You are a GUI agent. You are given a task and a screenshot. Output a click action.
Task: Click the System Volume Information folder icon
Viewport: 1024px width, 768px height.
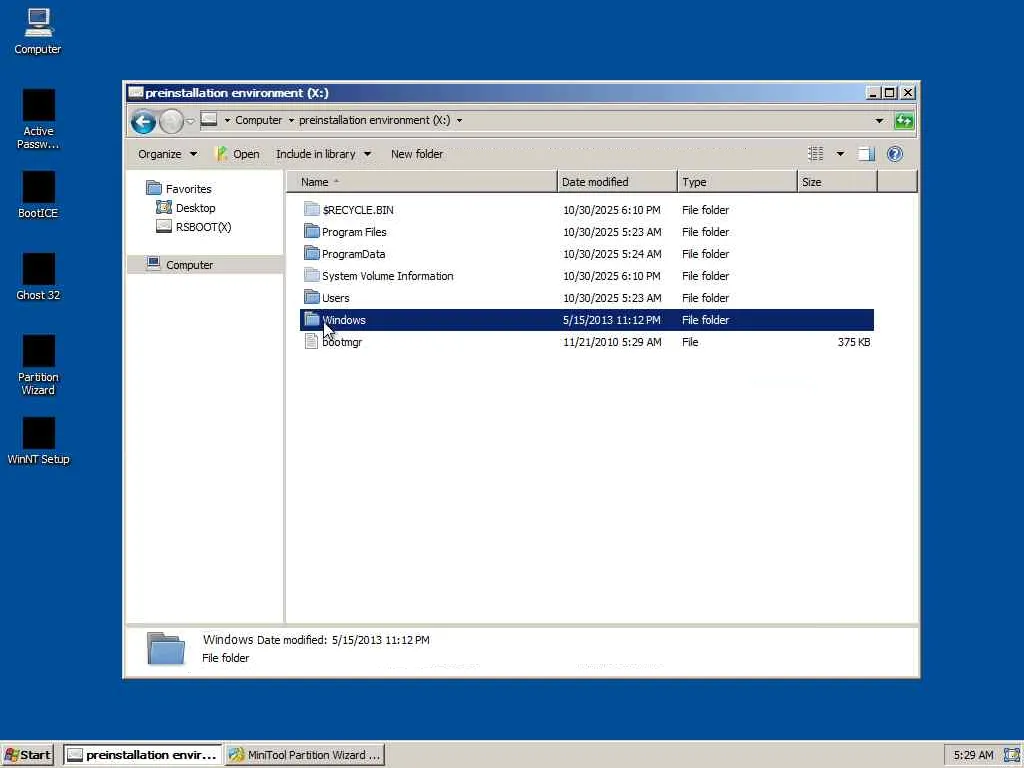coord(312,276)
